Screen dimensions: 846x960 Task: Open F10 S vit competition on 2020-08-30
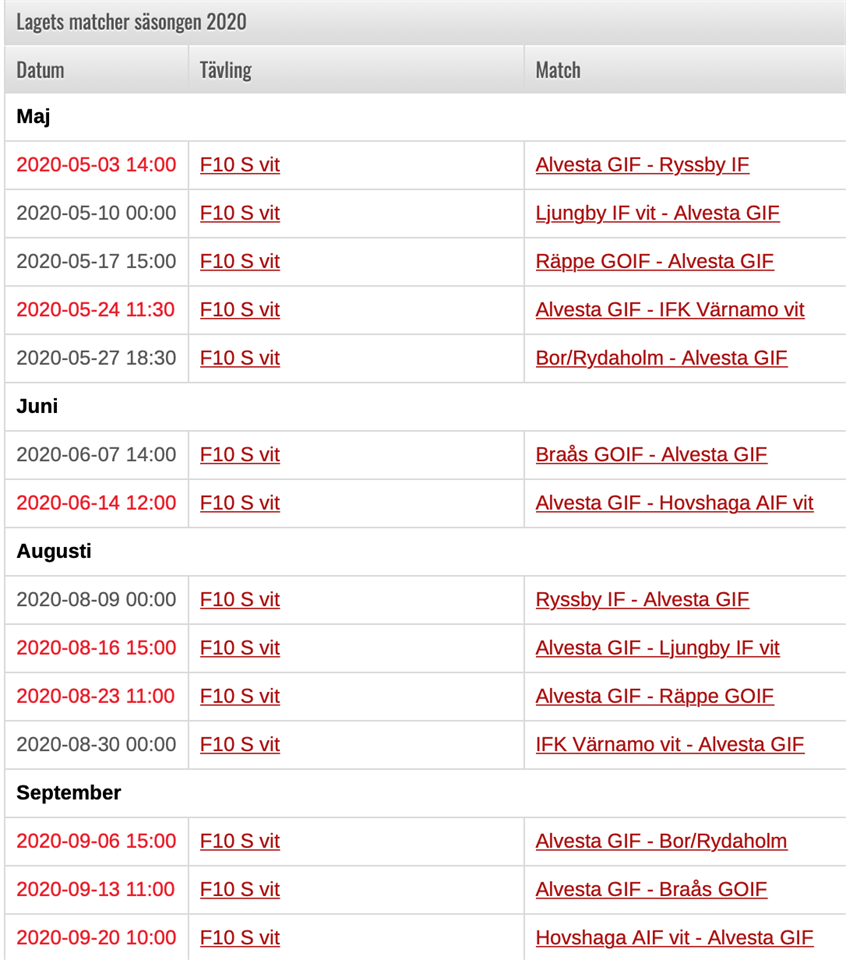pos(240,745)
